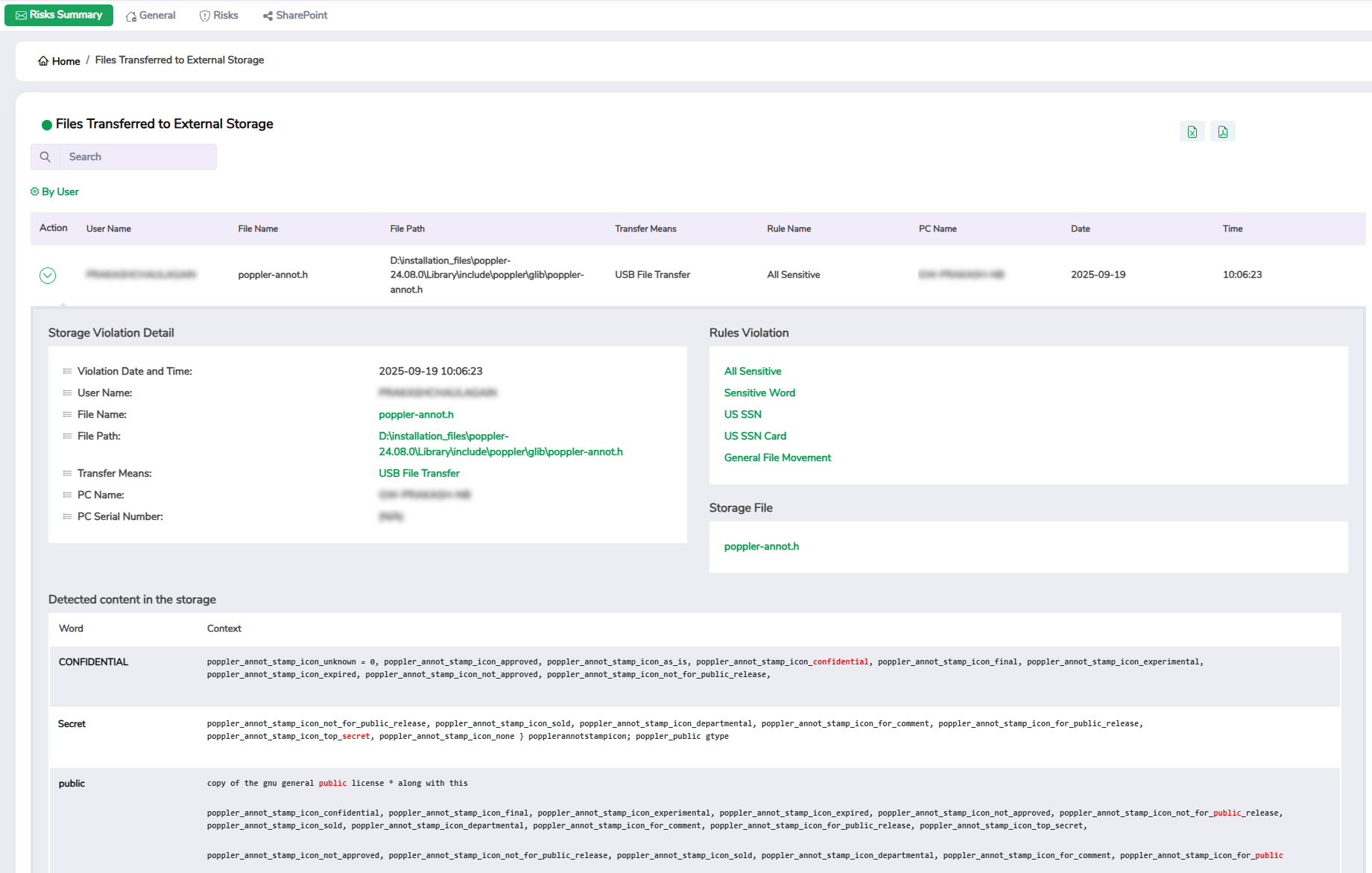This screenshot has height=873, width=1372.
Task: Open the Sensitive Word rule link
Action: pyautogui.click(x=759, y=393)
